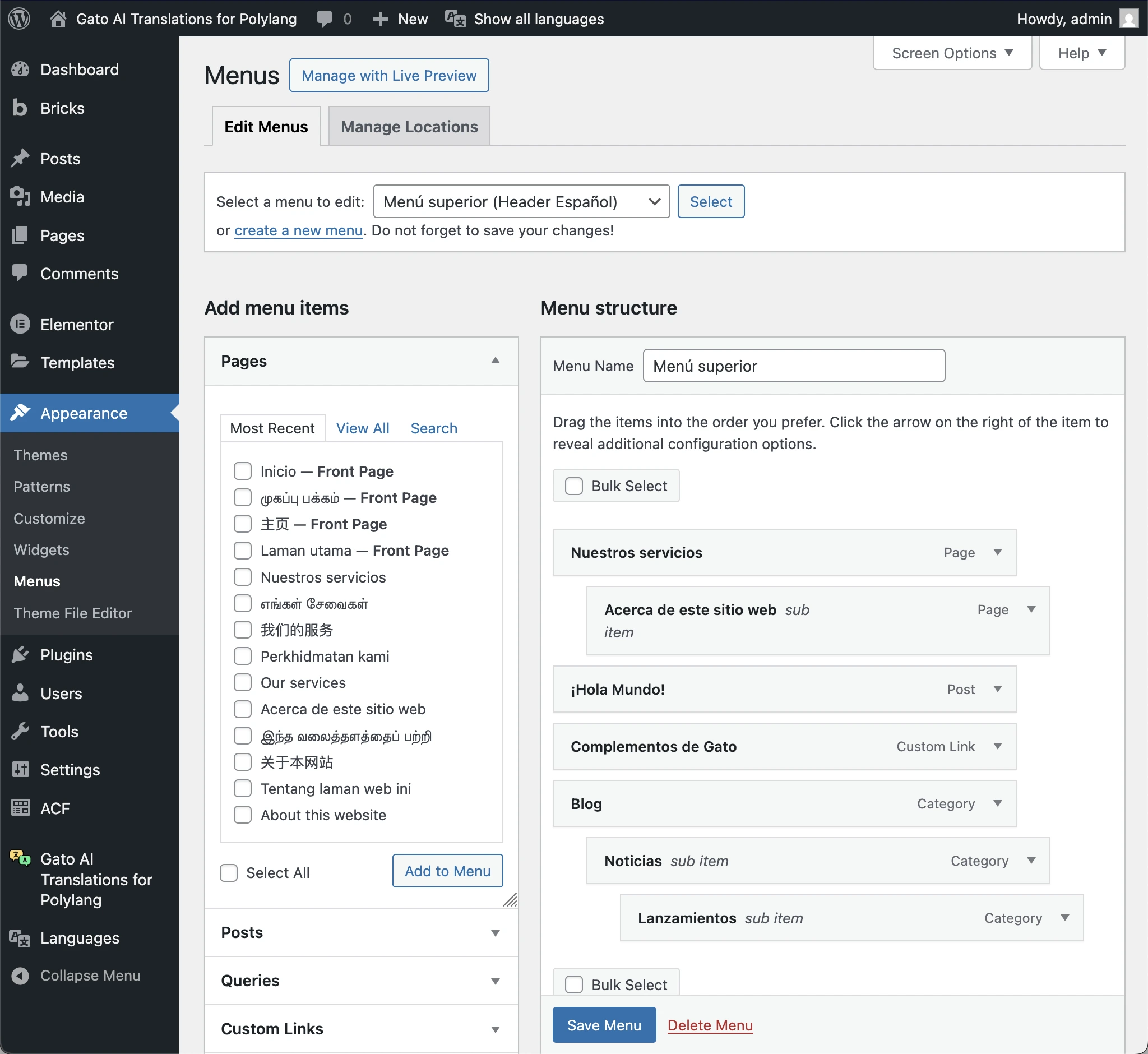Open the comments bubble in admin bar
This screenshot has width=1148, height=1054.
tap(325, 19)
